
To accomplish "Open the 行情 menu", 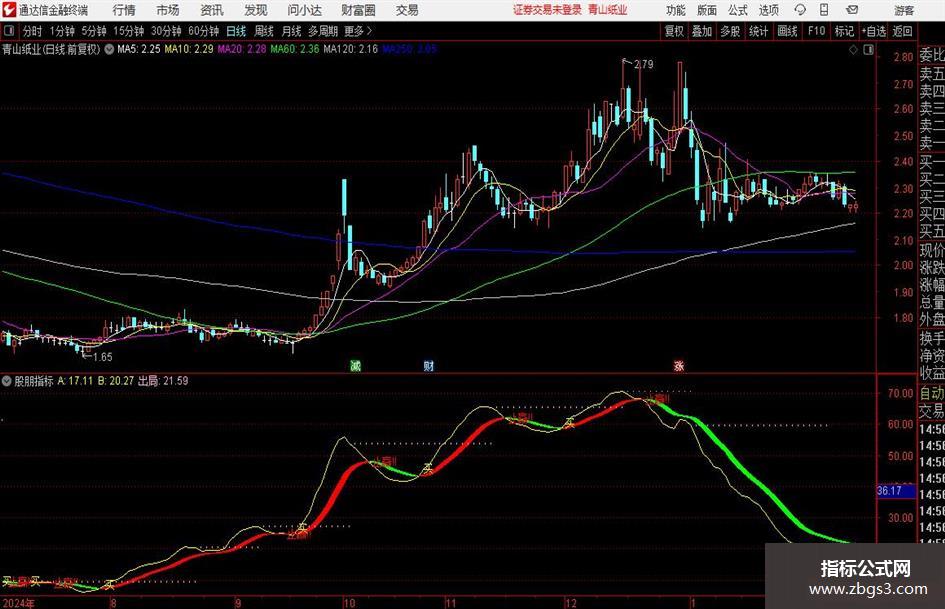I will point(124,10).
